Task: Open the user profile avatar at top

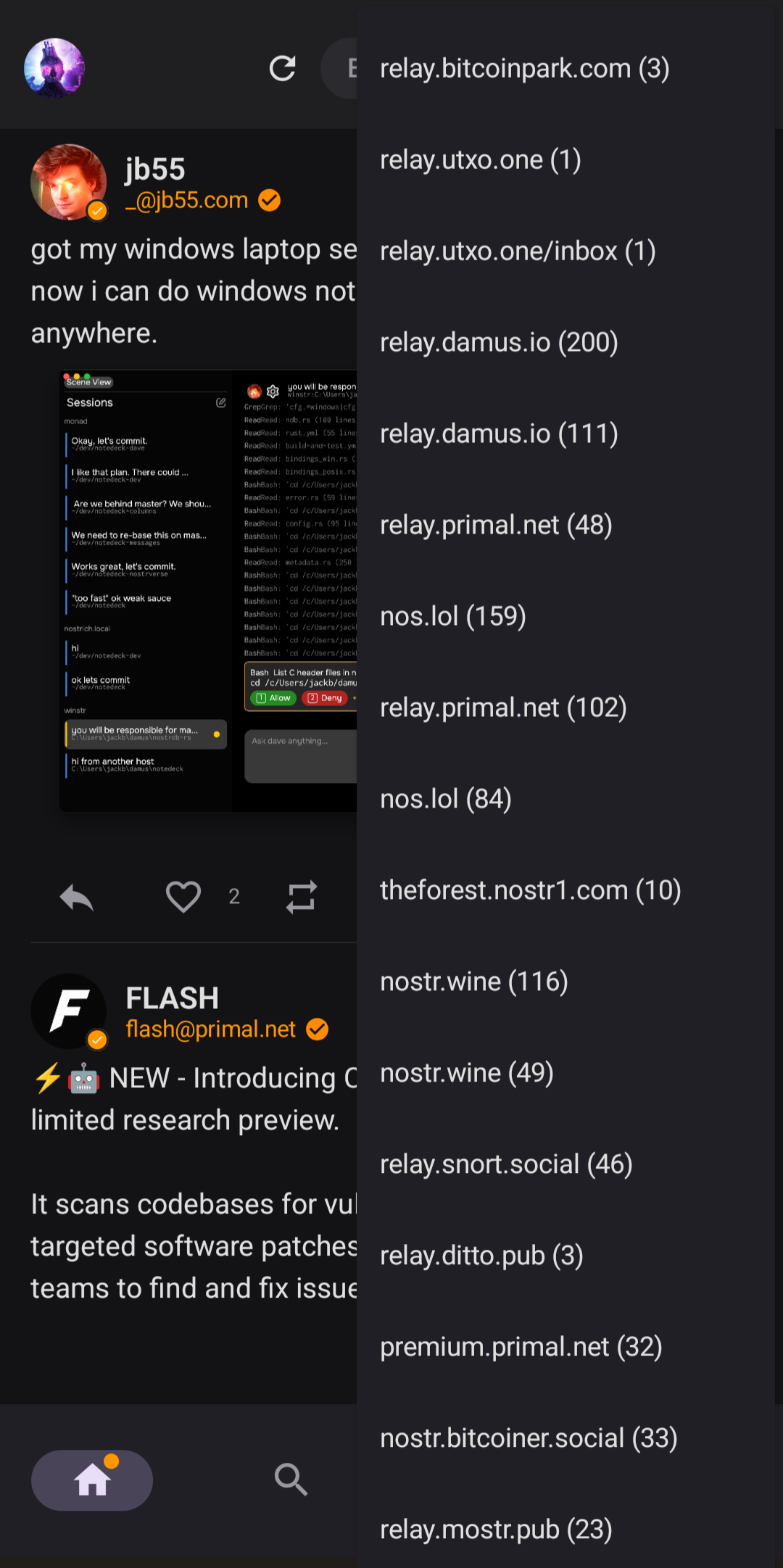Action: (54, 68)
